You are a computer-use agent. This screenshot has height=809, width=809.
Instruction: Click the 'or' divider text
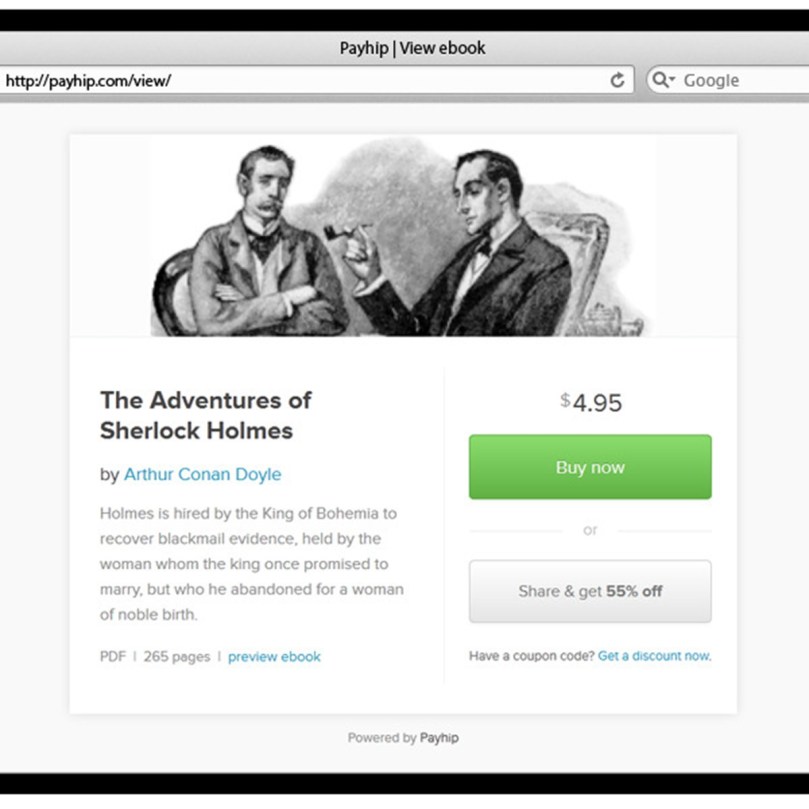[590, 530]
